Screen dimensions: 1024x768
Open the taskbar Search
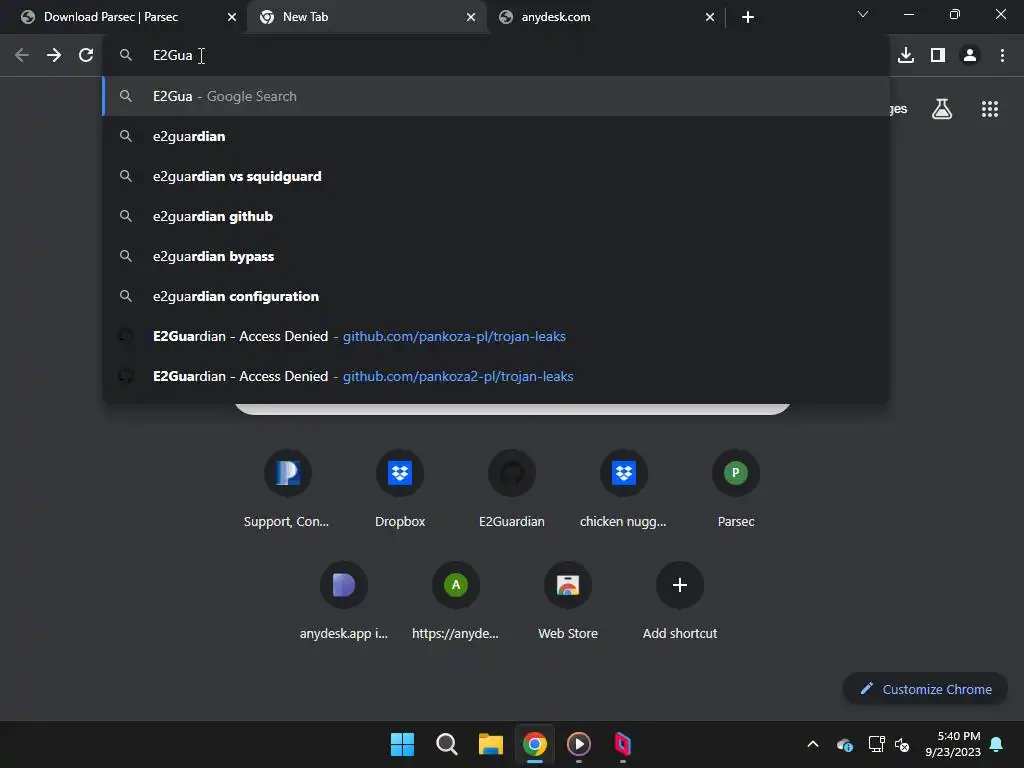point(447,744)
